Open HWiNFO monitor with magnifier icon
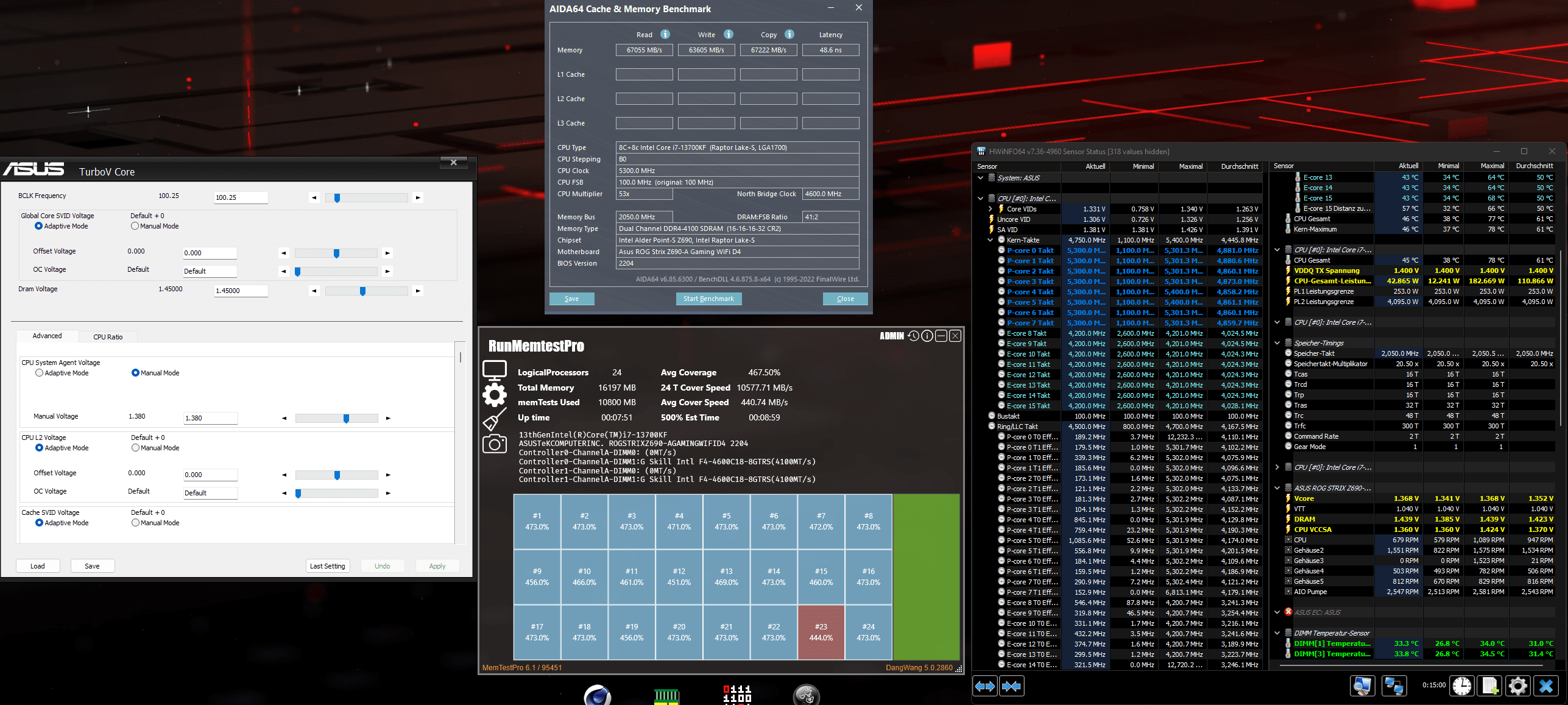The image size is (1568, 705). pos(1363,686)
